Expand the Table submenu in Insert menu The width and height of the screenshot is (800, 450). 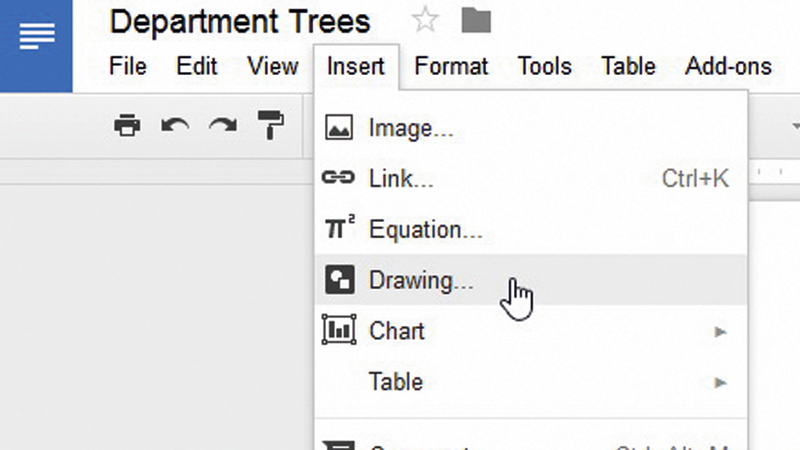[395, 382]
